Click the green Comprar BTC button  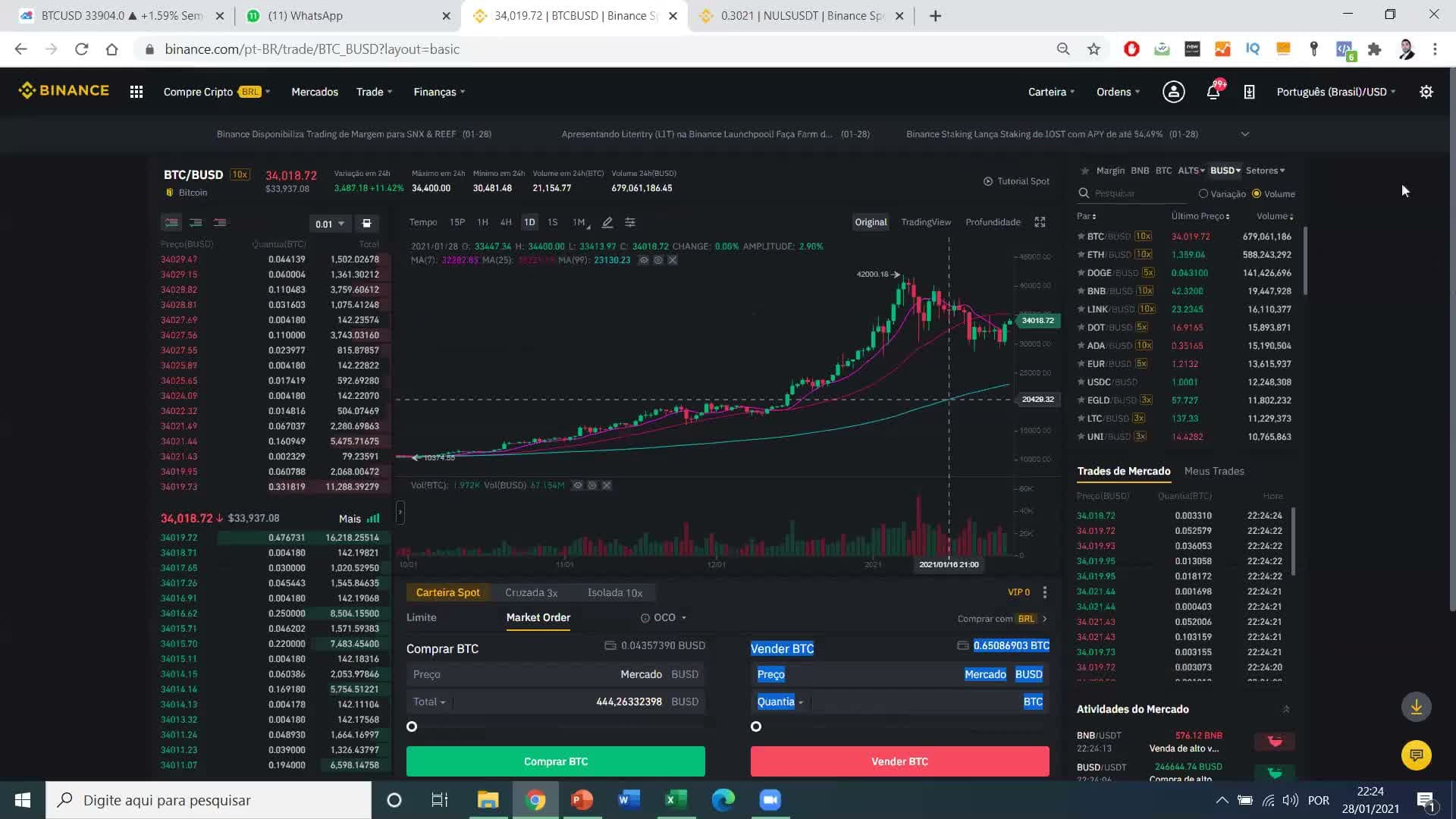[555, 761]
